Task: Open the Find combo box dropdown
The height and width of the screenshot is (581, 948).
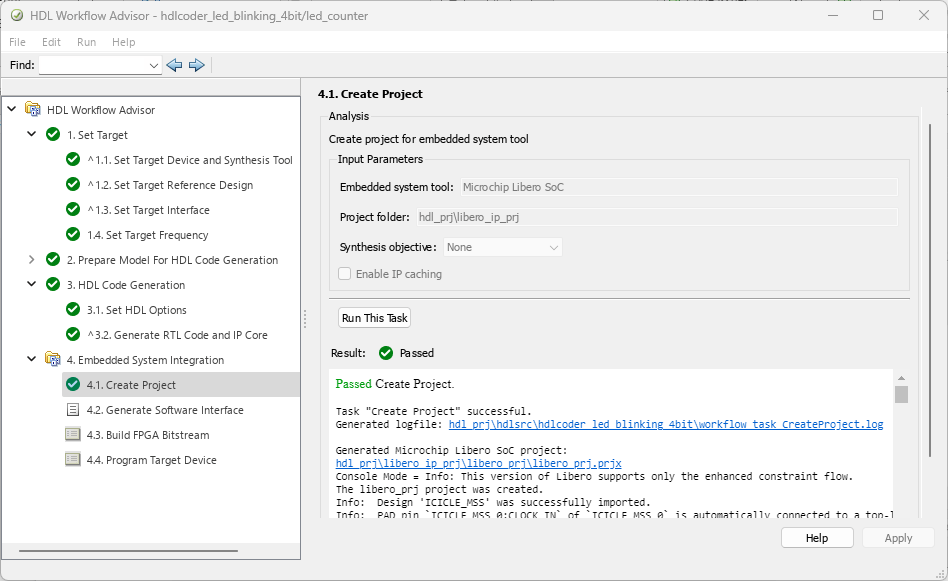Action: pos(153,65)
